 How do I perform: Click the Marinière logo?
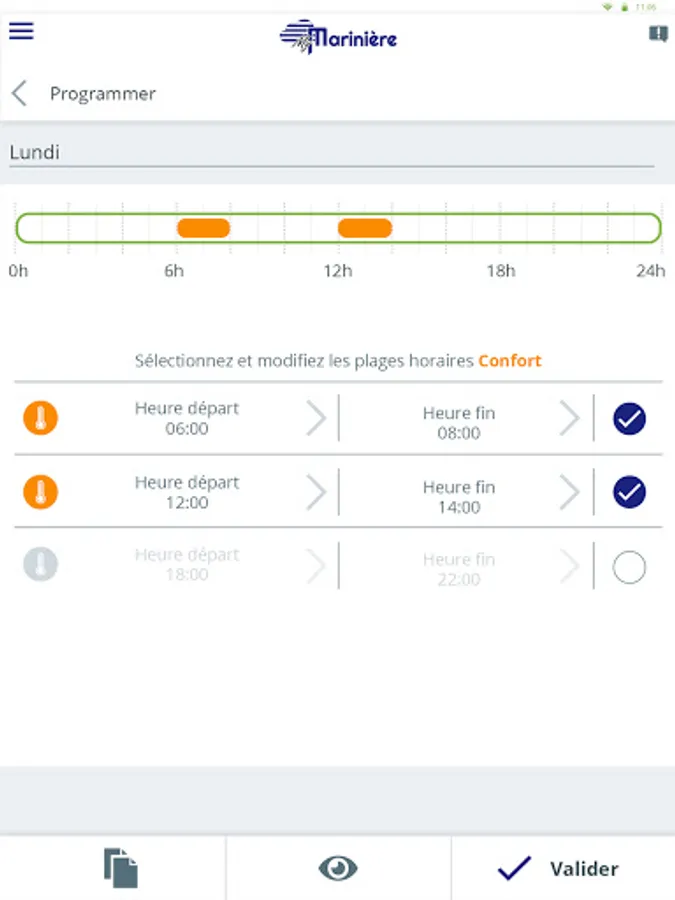(x=338, y=38)
